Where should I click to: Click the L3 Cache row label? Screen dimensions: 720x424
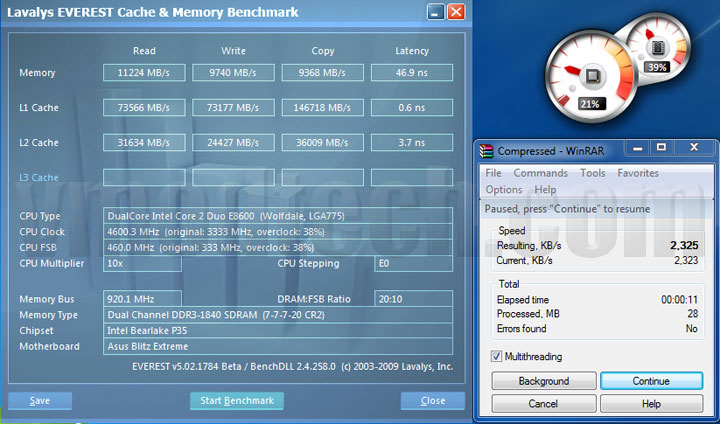click(39, 177)
